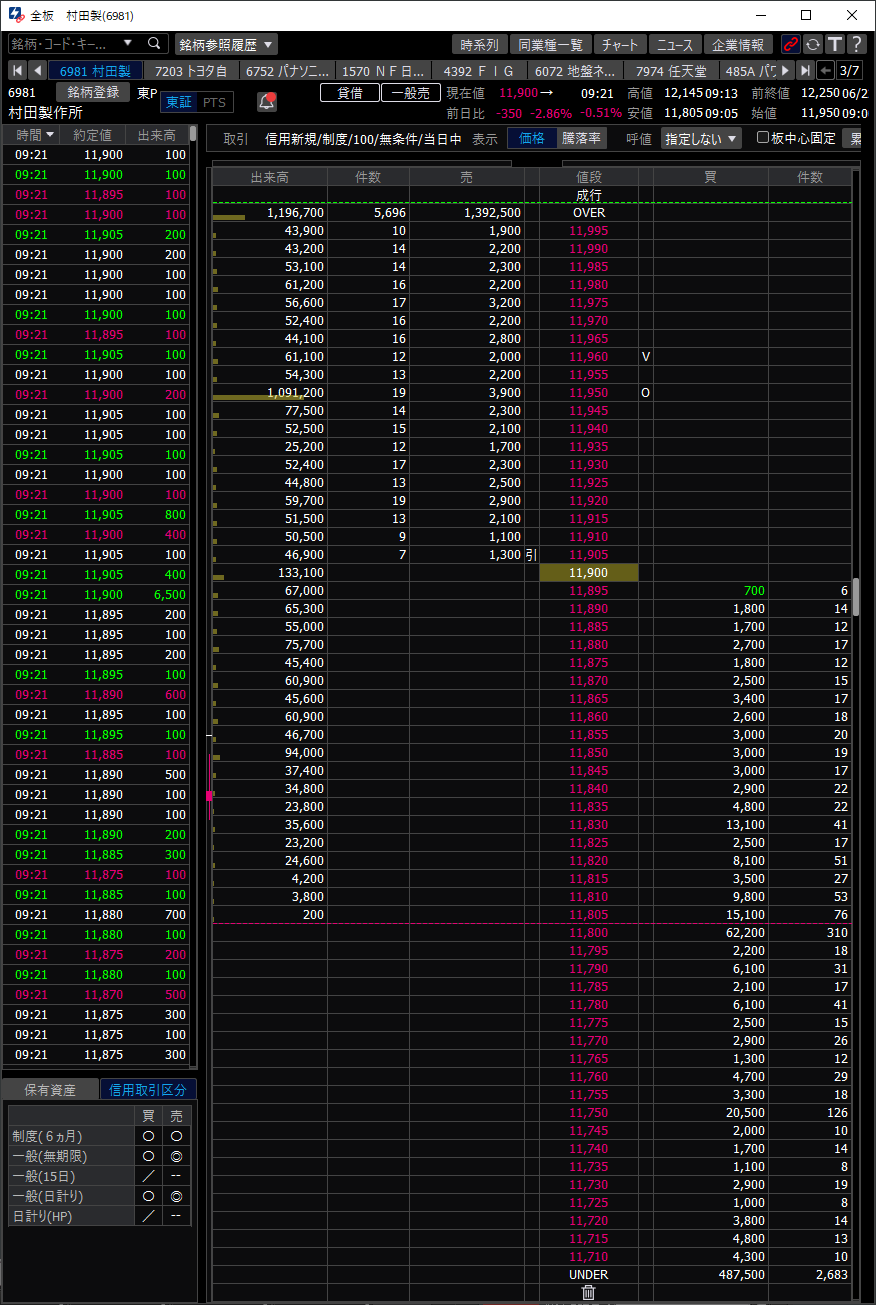Click the 同業種一覧 button

click(x=550, y=44)
